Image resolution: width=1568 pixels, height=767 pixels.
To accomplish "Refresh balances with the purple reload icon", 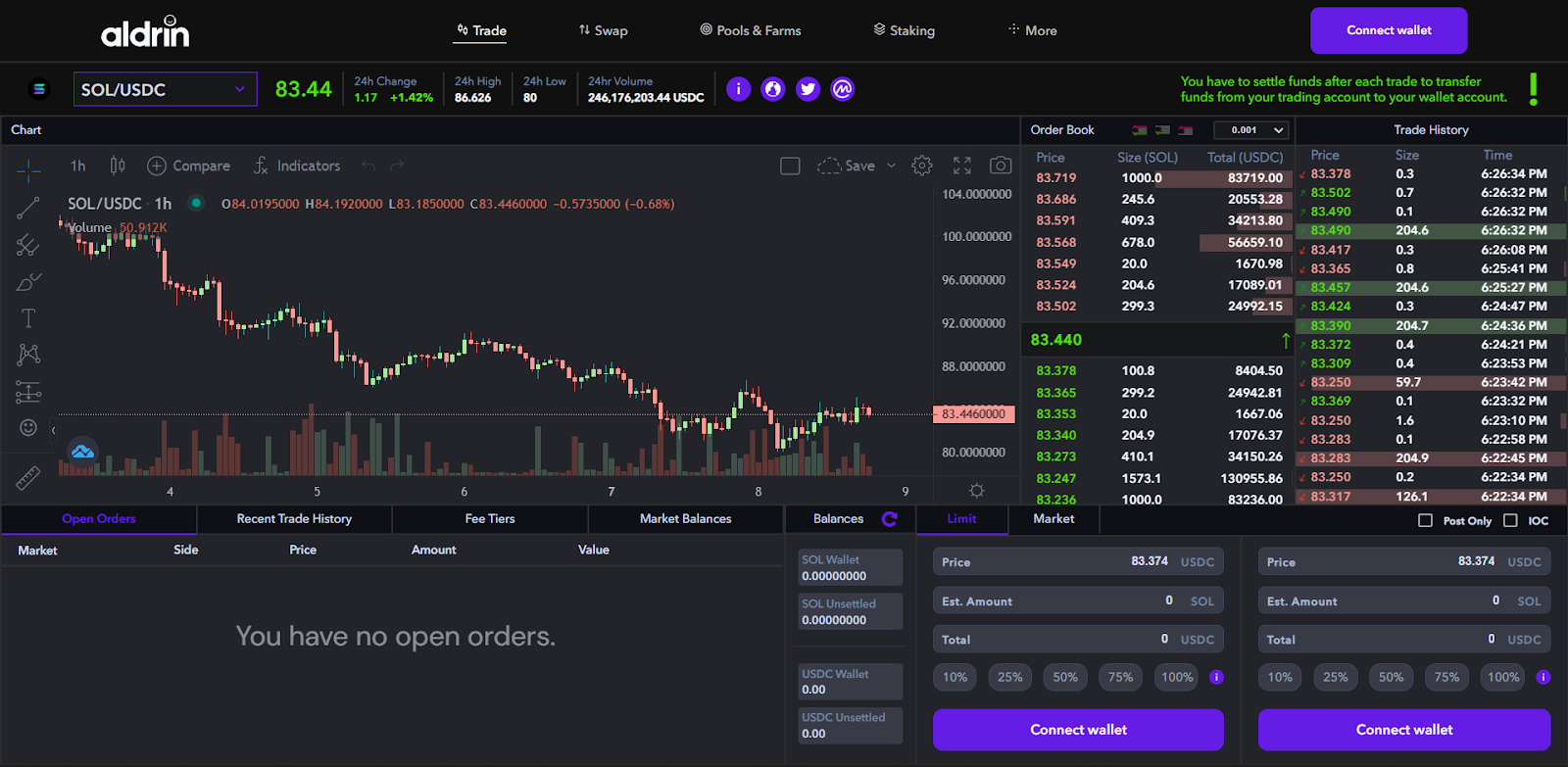I will (890, 519).
